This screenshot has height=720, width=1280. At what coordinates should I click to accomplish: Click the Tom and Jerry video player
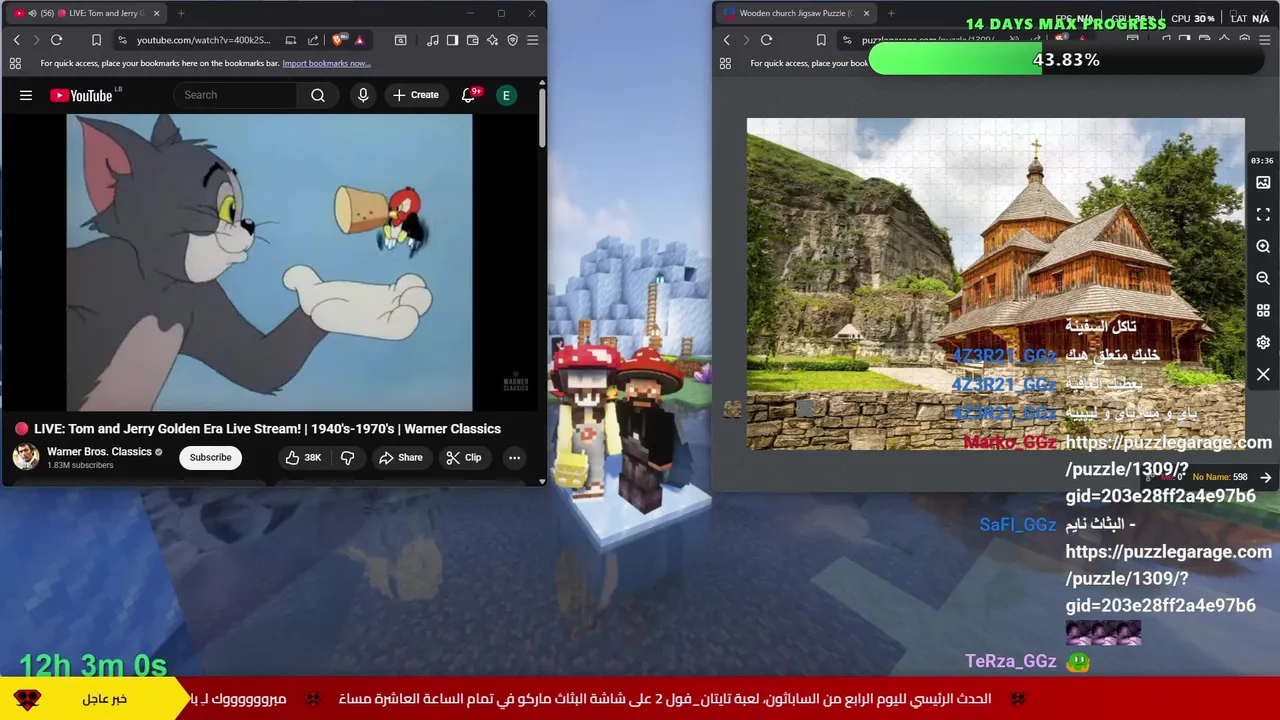[269, 262]
